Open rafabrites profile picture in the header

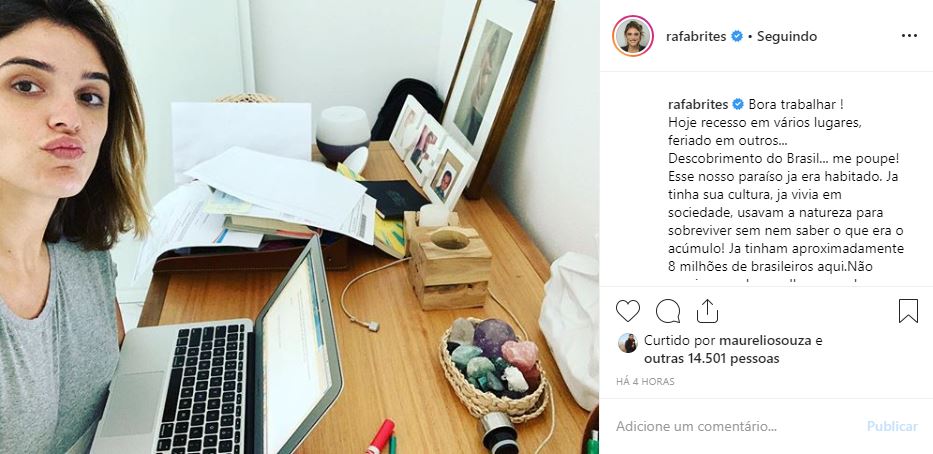[633, 36]
